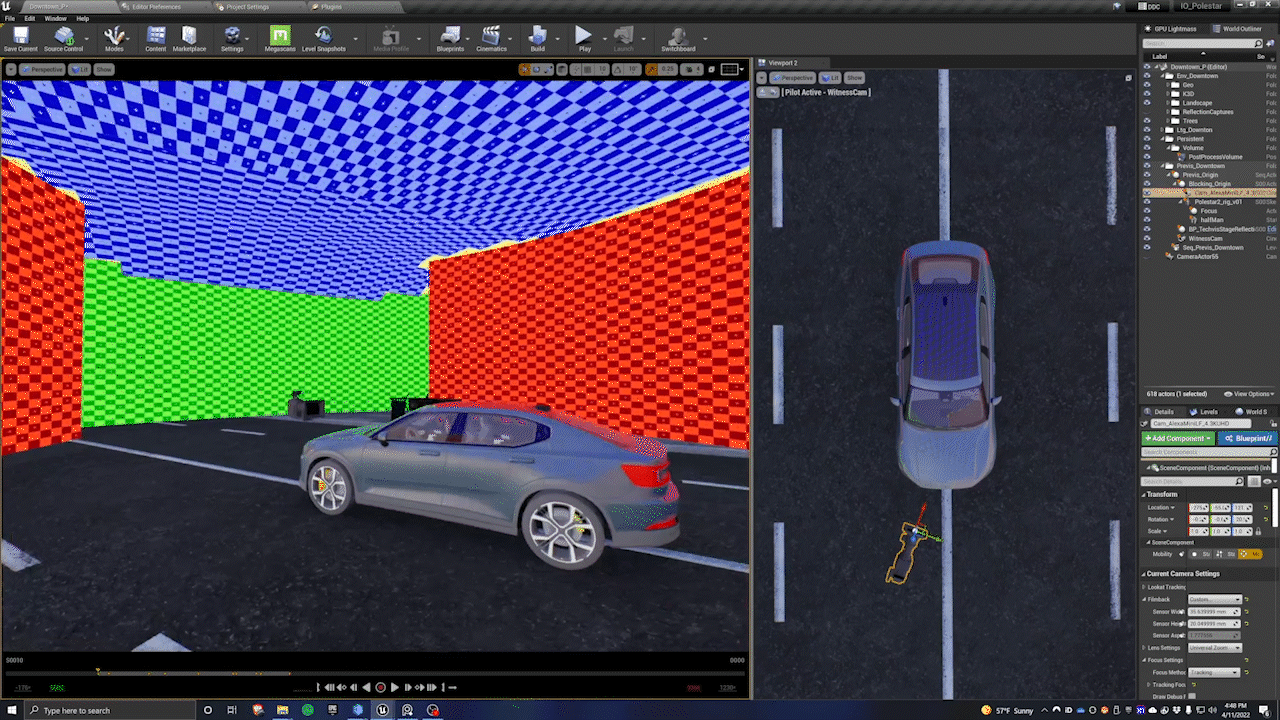Hide the Polestar2_rig_v01 actor

[1147, 202]
